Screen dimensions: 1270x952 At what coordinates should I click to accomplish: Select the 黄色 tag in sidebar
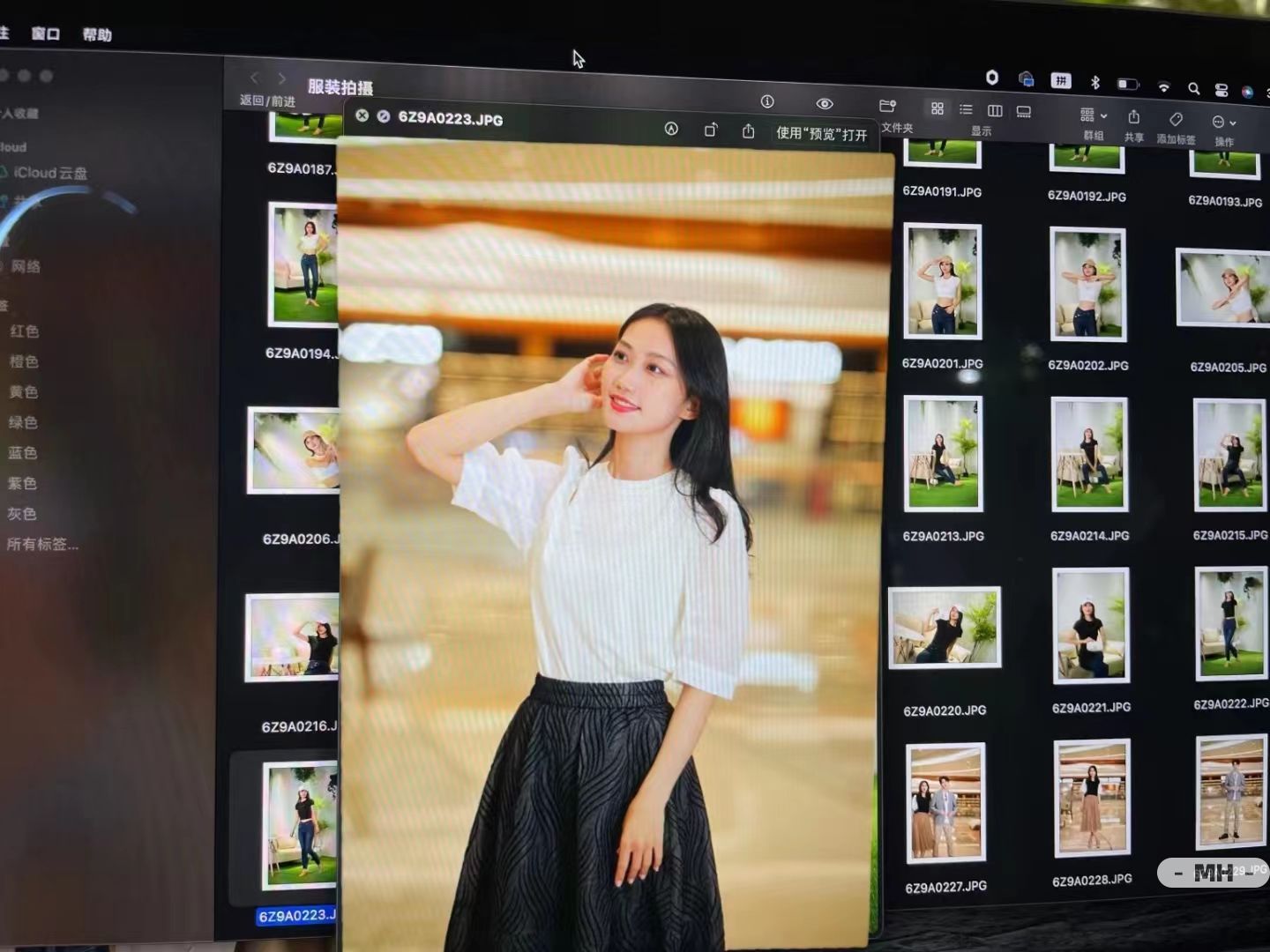point(23,391)
